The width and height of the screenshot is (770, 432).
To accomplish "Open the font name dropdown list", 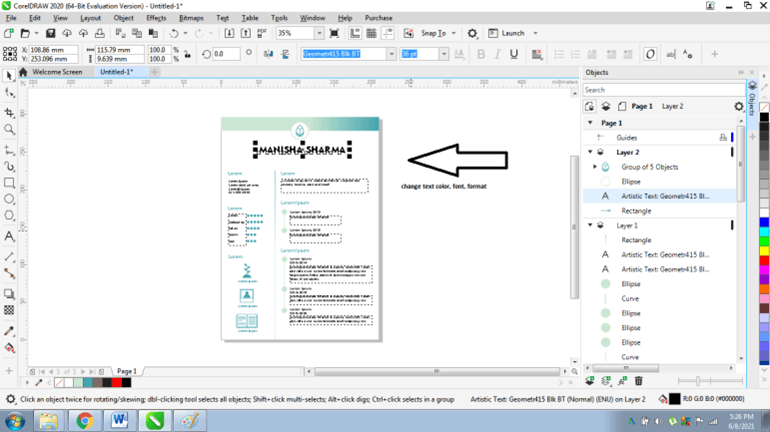I will pos(391,54).
